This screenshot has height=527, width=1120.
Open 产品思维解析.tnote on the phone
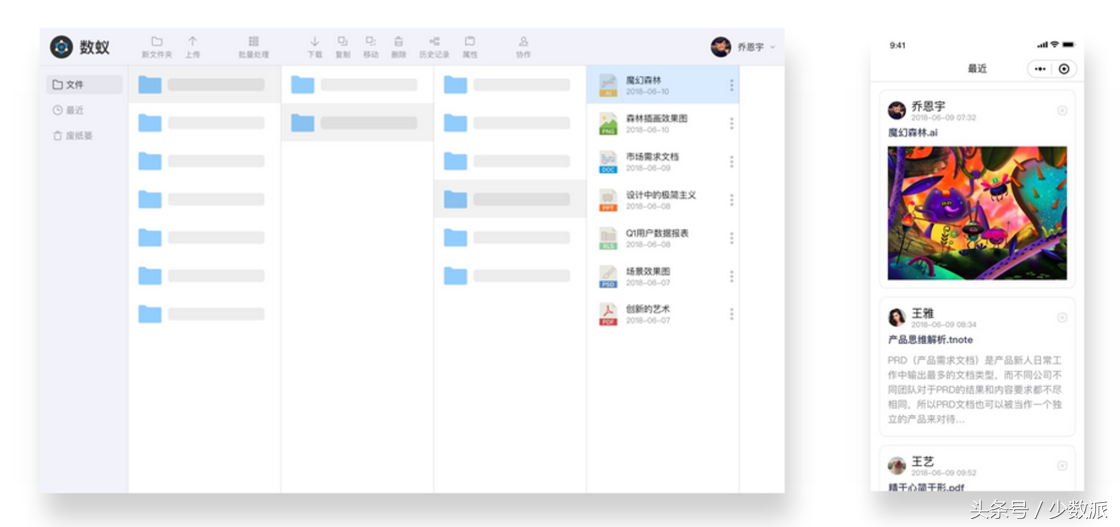[930, 340]
